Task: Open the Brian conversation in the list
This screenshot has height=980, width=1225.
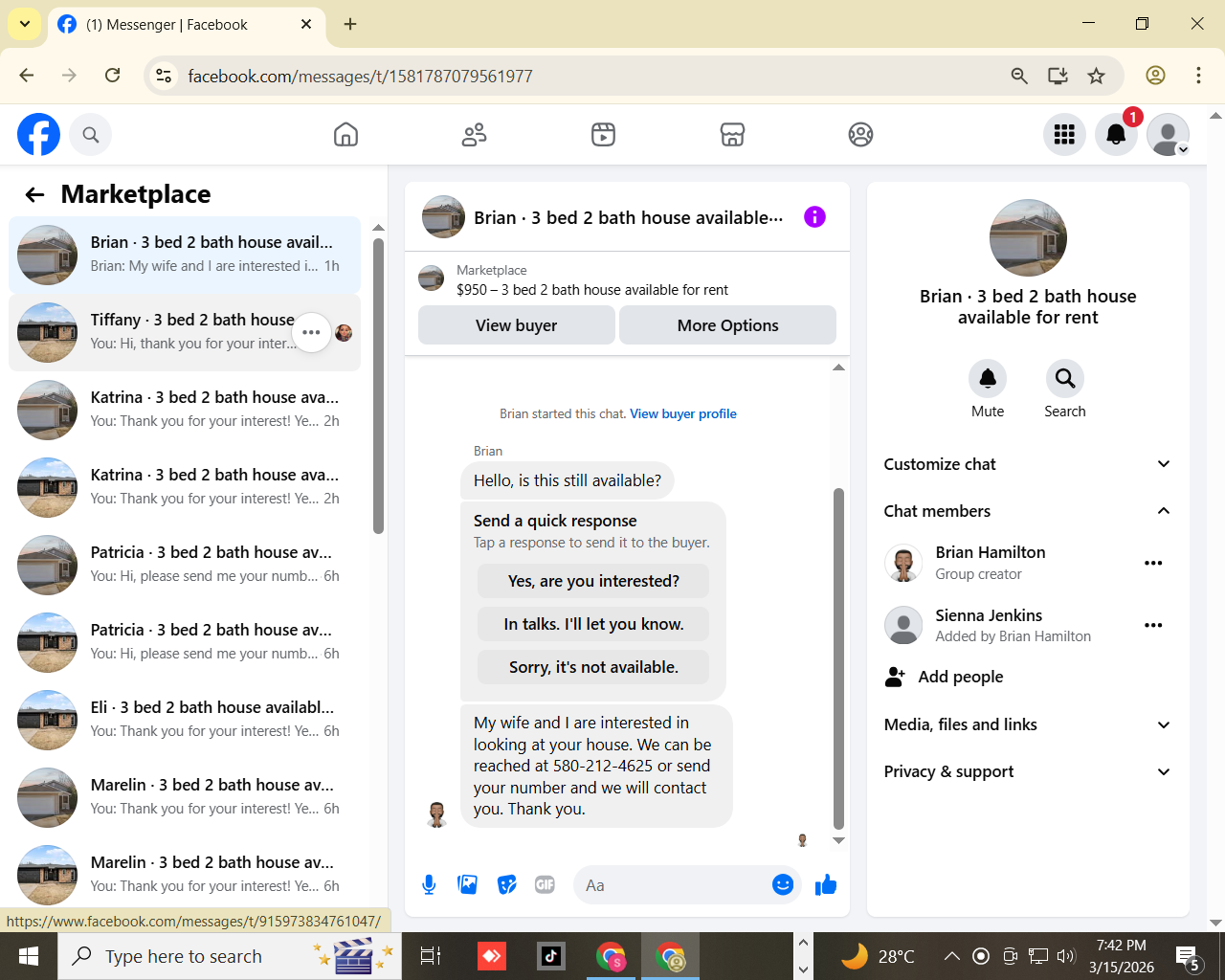Action: 185,255
